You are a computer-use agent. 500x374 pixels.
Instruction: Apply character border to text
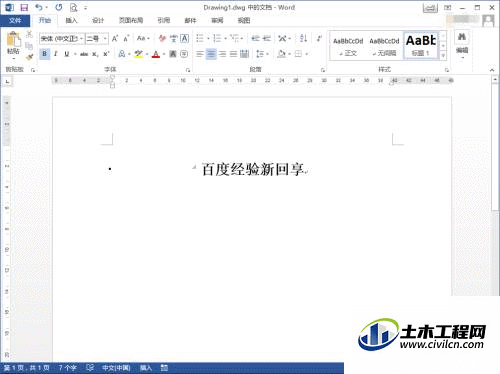(x=184, y=39)
